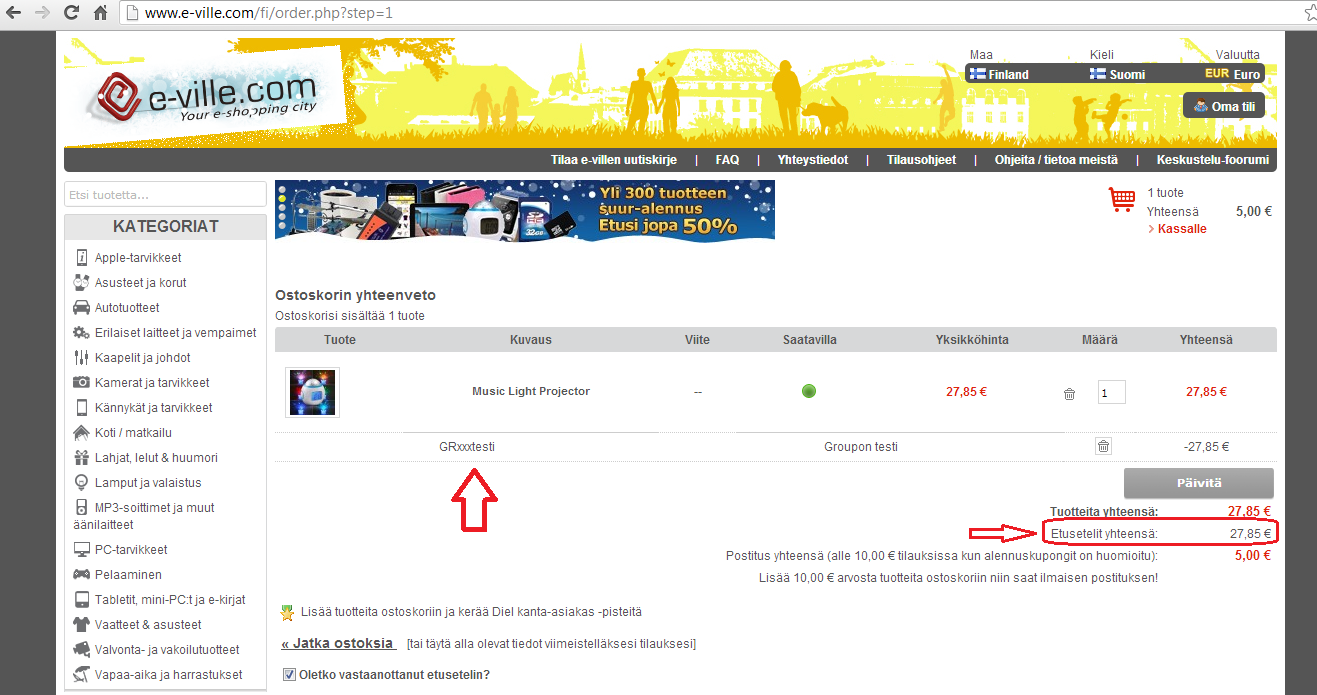
Task: Click the quantity field for the product
Action: [x=1111, y=393]
